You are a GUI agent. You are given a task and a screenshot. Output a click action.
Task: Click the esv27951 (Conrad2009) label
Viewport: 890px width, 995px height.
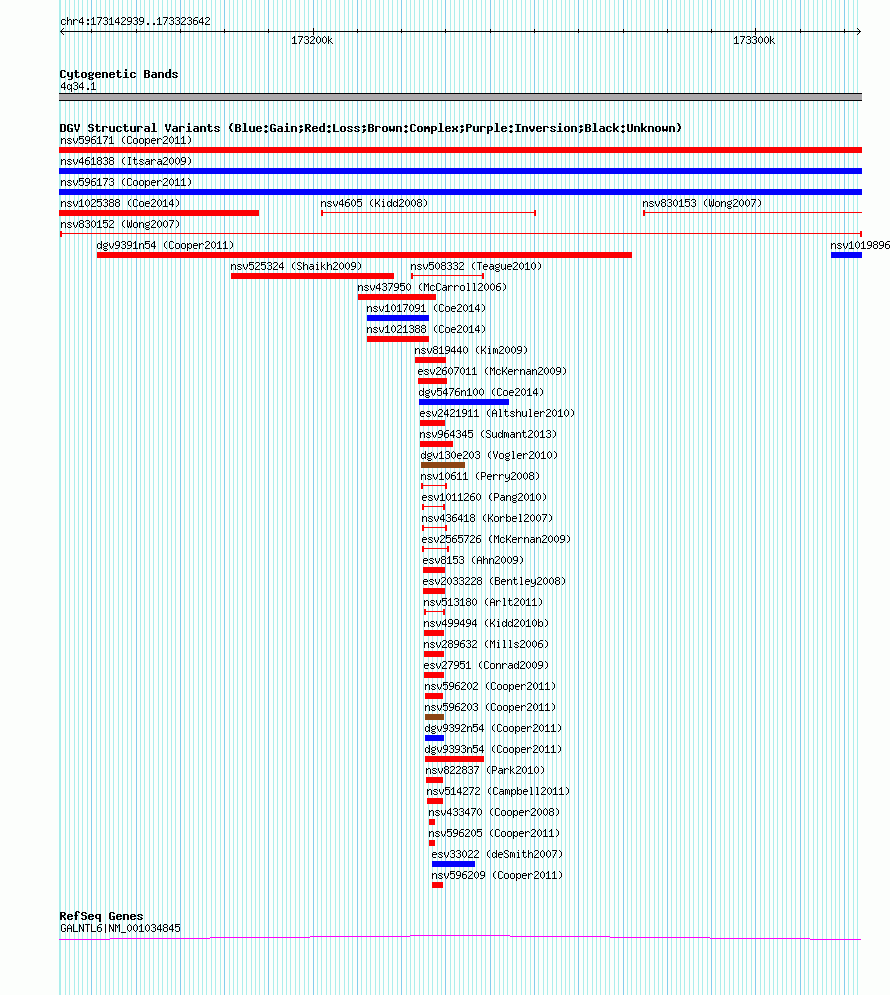[x=486, y=665]
